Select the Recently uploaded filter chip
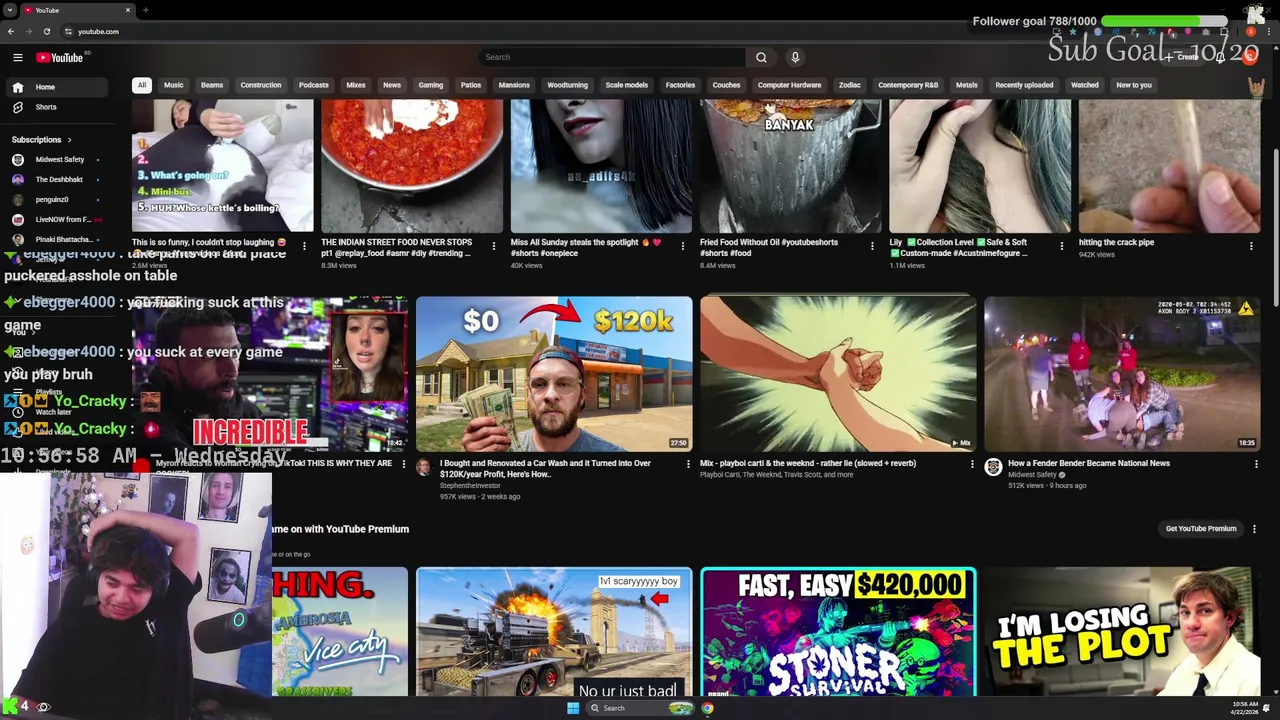This screenshot has width=1280, height=720. 1024,85
